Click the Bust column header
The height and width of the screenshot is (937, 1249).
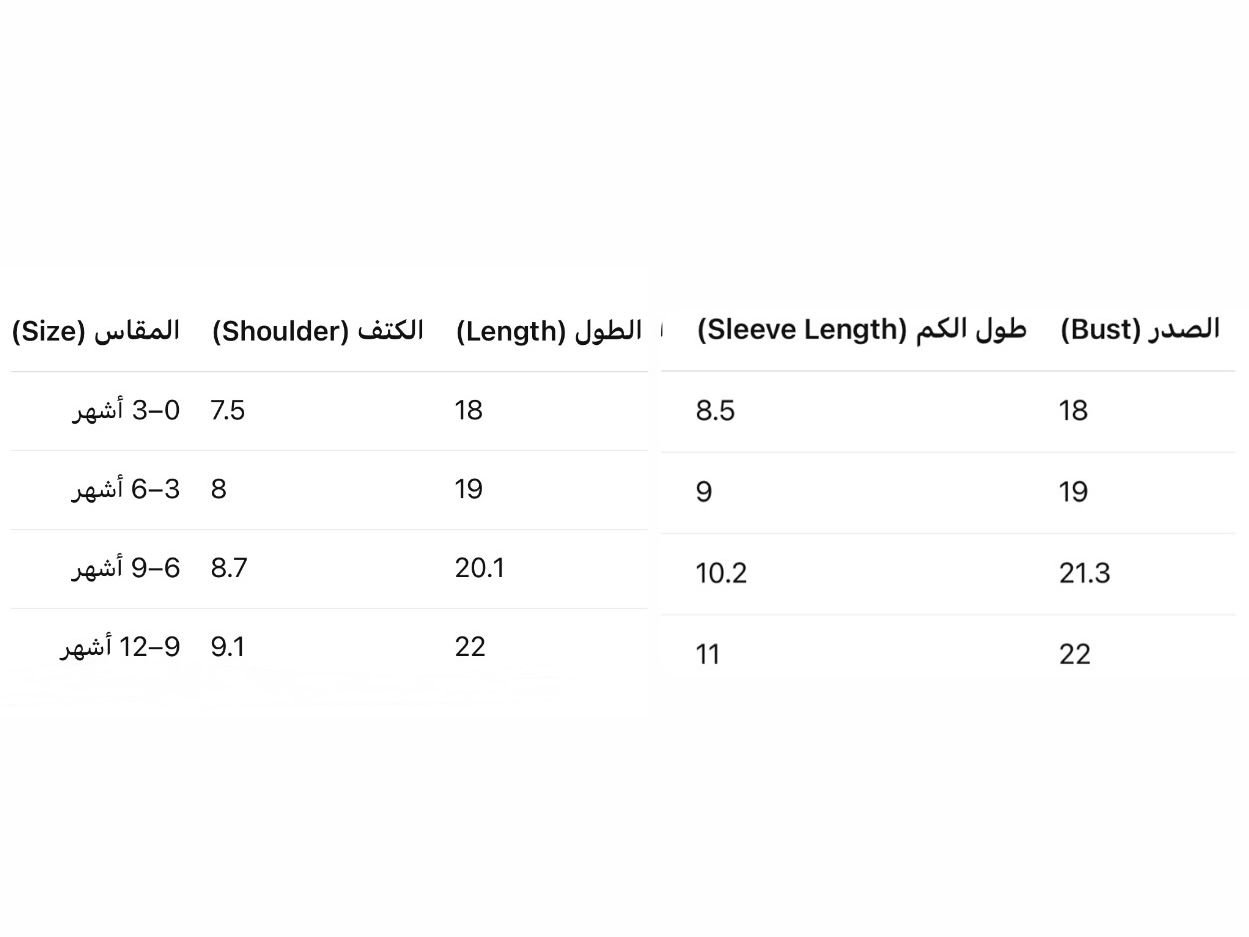[1139, 330]
